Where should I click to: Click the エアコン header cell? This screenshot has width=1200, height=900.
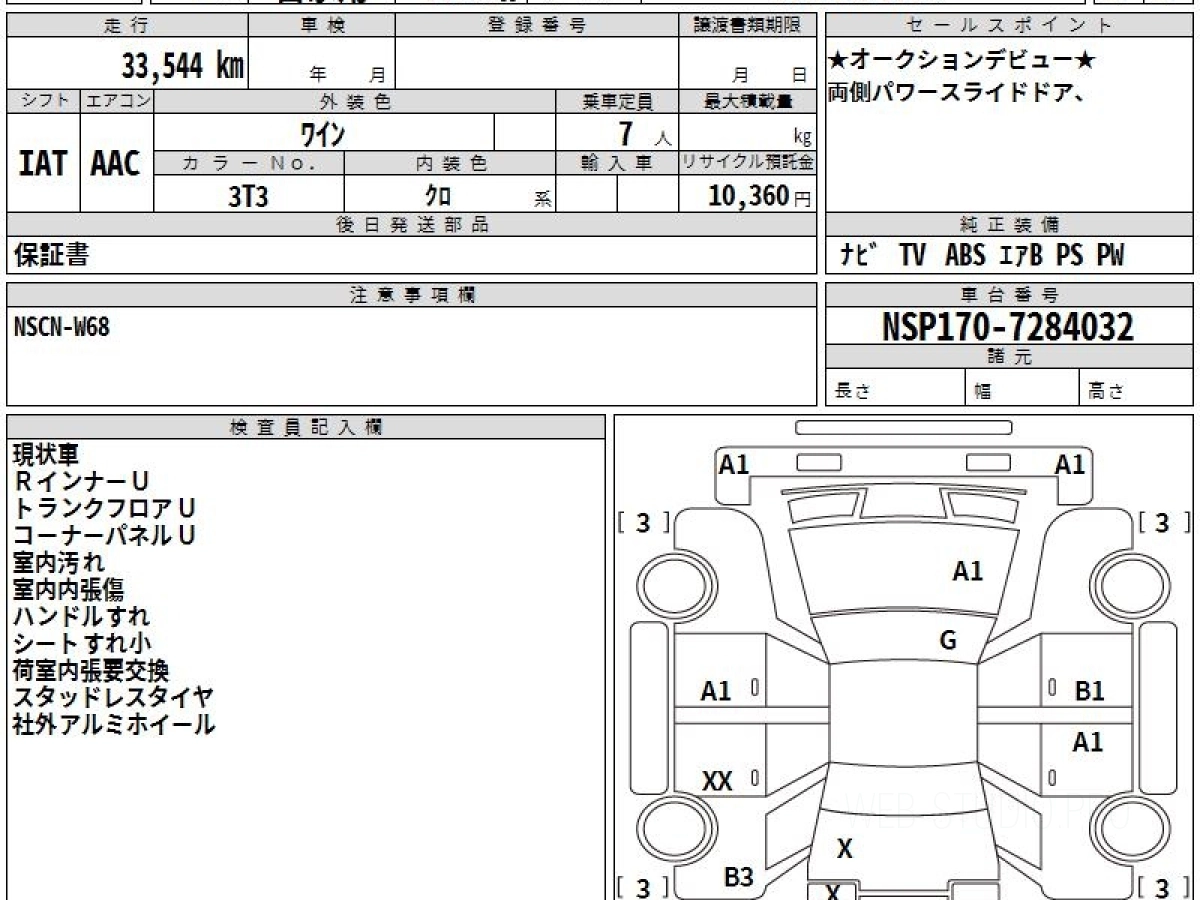pyautogui.click(x=118, y=101)
